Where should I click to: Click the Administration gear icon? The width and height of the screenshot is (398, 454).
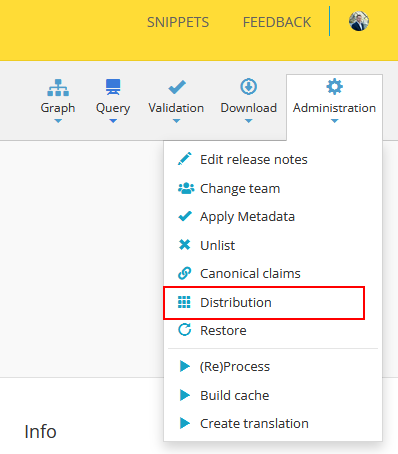(x=334, y=87)
